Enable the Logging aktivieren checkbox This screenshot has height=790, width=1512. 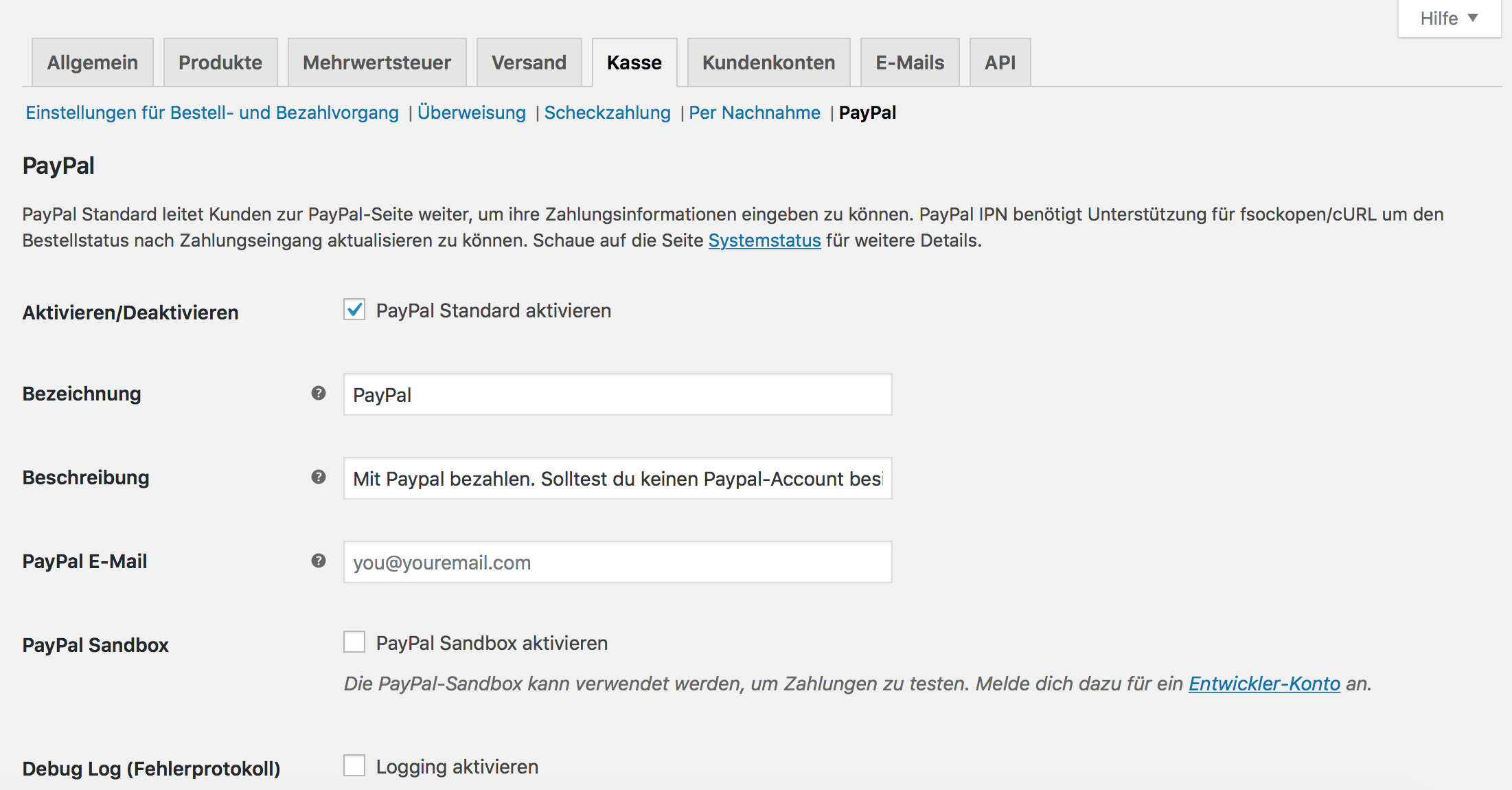tap(354, 765)
